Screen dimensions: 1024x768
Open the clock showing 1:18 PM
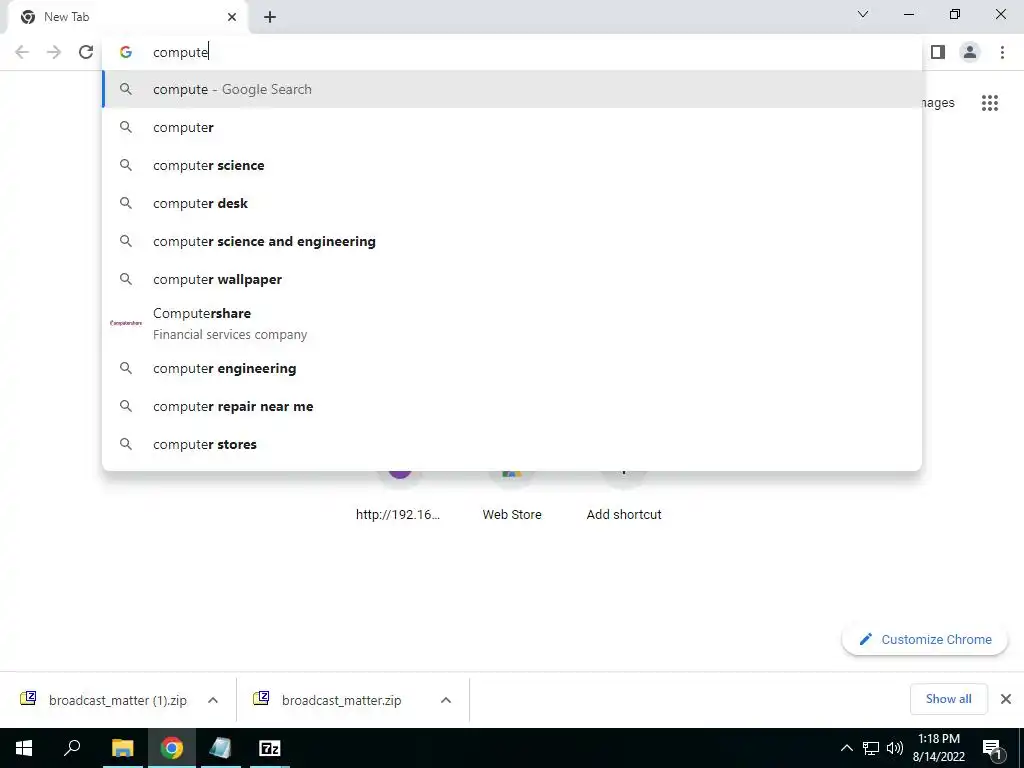938,748
